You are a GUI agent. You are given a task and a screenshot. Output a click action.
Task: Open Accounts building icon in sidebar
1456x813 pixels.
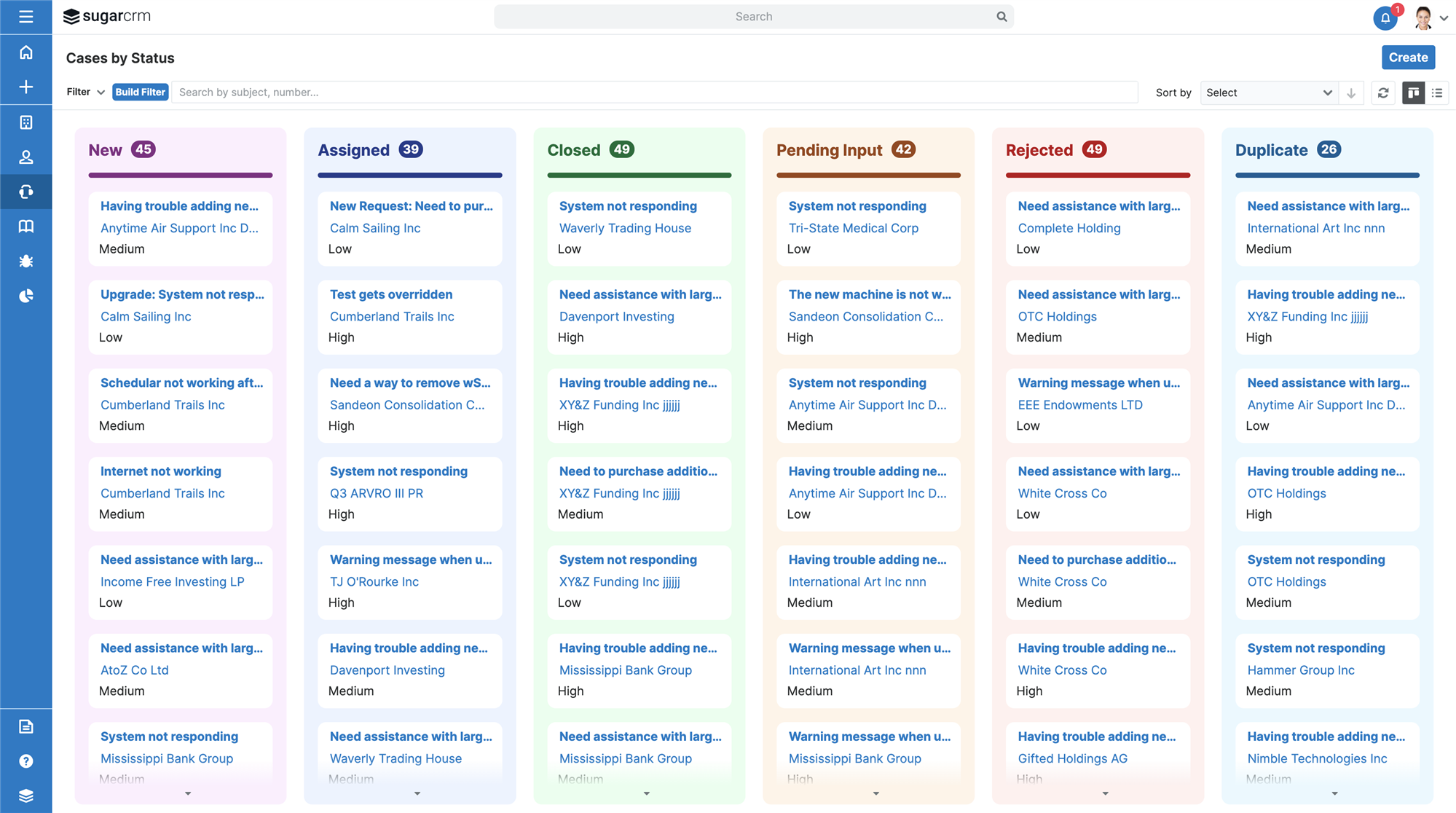tap(25, 122)
